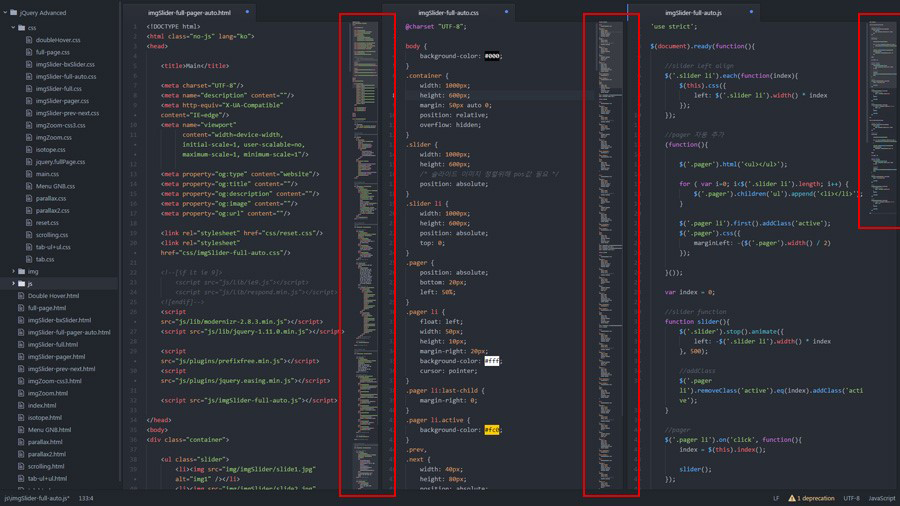Switch to imgSlider-full-pager-auto.html tab

pos(189,12)
